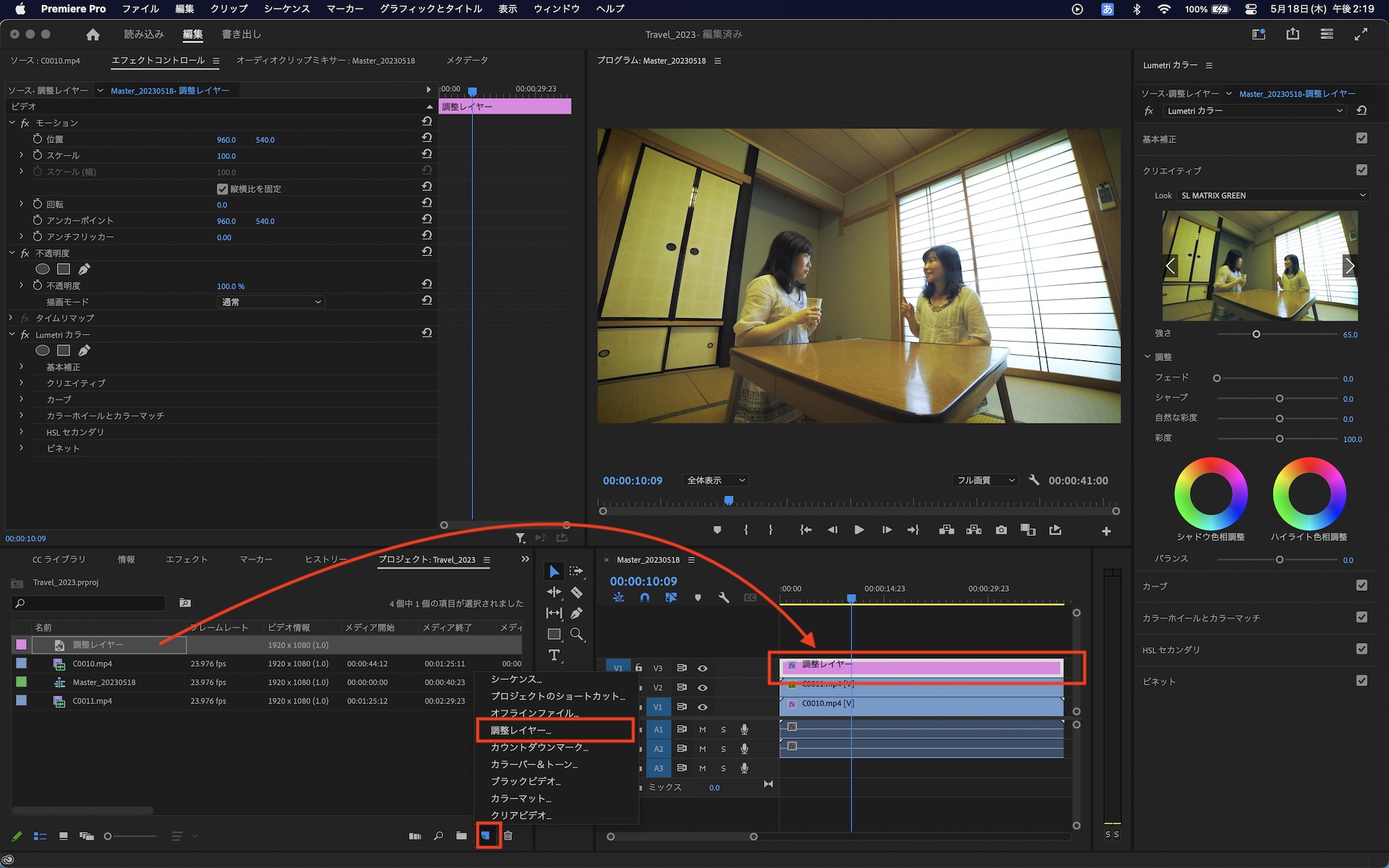Uncheck the 縦横比を固定 checkbox
The height and width of the screenshot is (868, 1389).
pyautogui.click(x=222, y=189)
